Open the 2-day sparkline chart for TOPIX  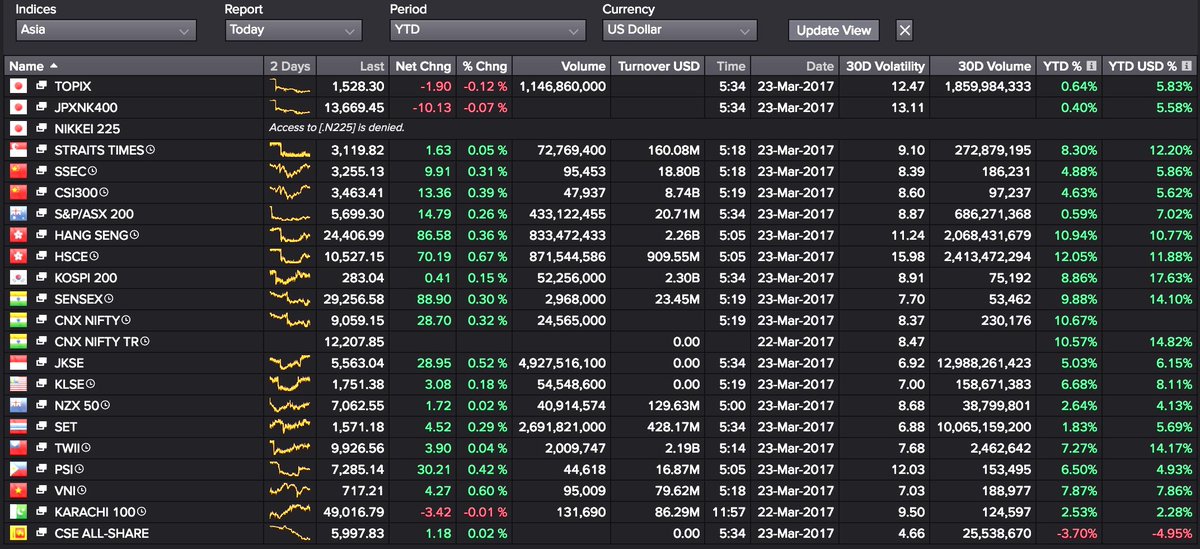tap(291, 87)
